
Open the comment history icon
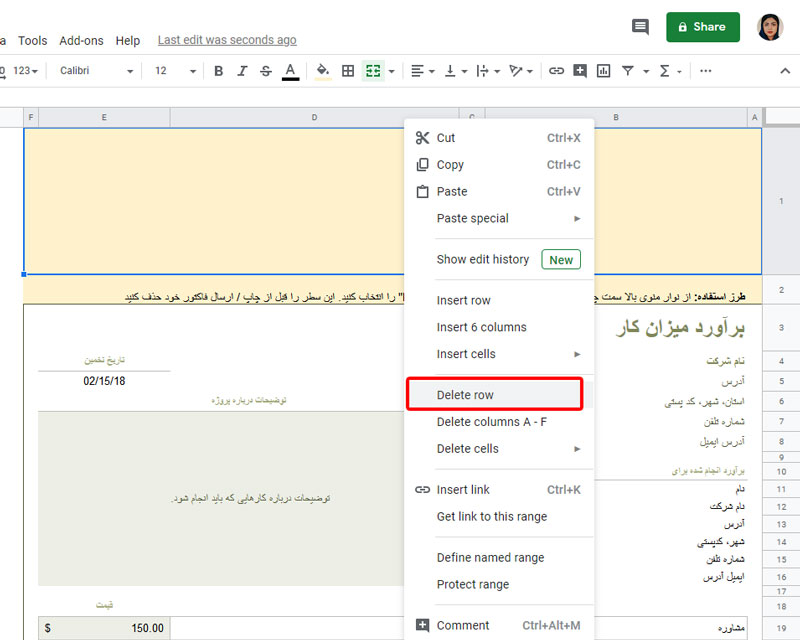[641, 27]
